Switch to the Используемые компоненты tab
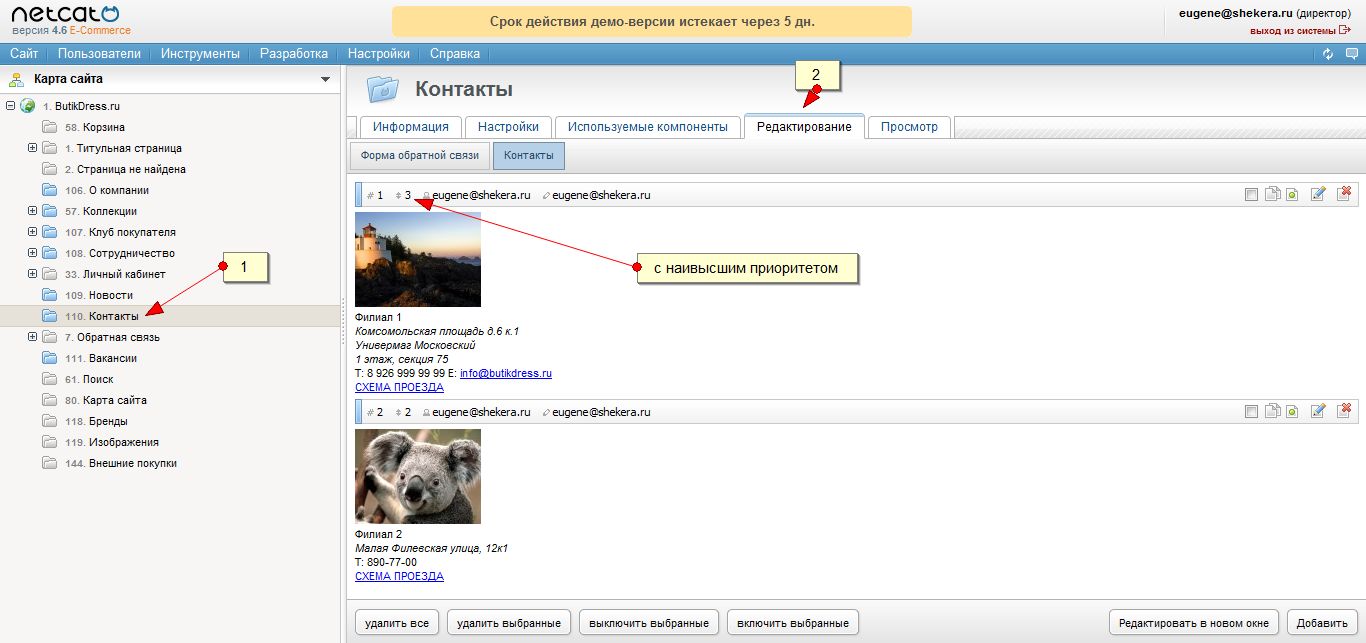This screenshot has height=643, width=1366. 648,127
